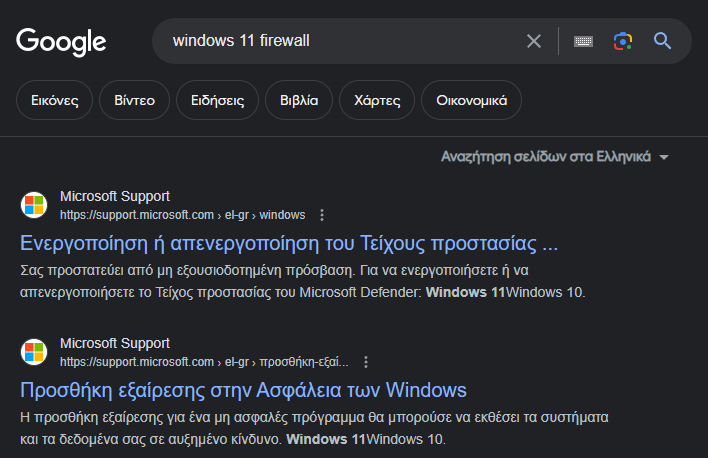
Task: Click the snippet starting 'Η προσθήκη εξαίρεσης για ένα'
Action: coord(314,428)
